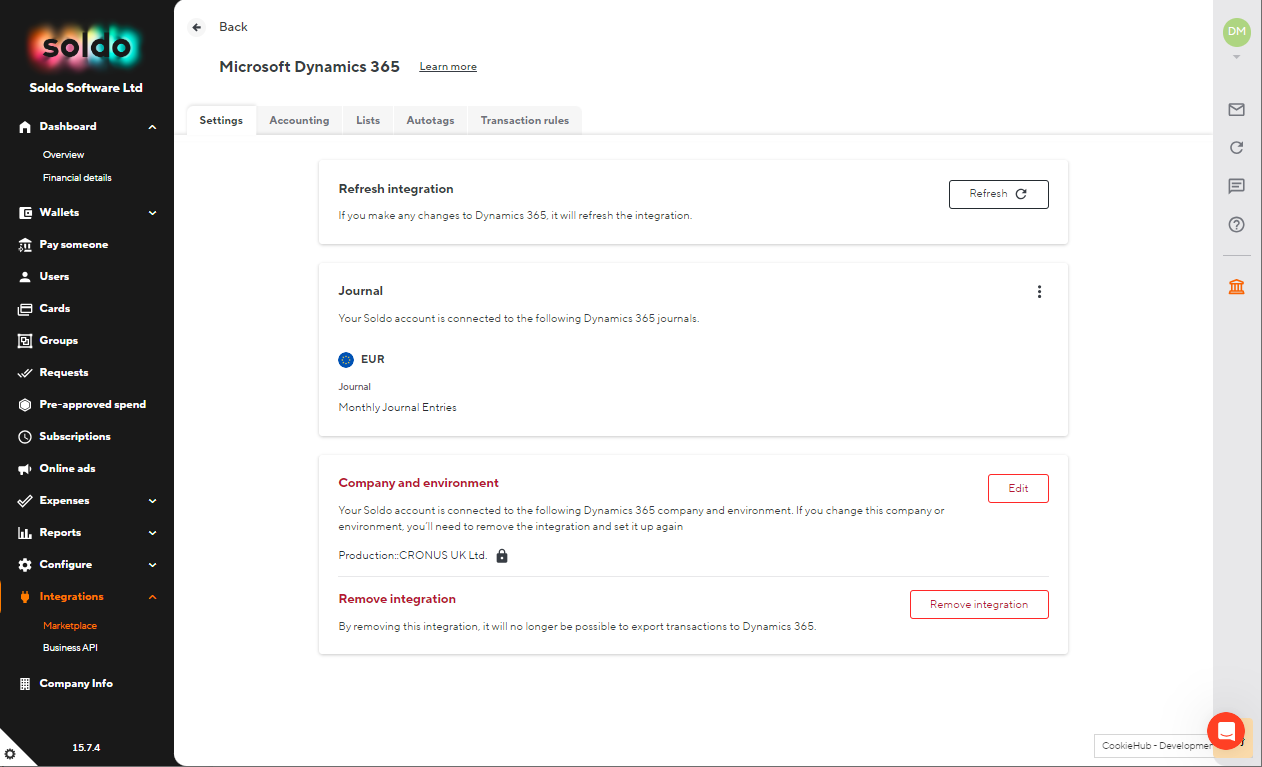The height and width of the screenshot is (767, 1262).
Task: Open Overview under Dashboard
Action: point(63,155)
